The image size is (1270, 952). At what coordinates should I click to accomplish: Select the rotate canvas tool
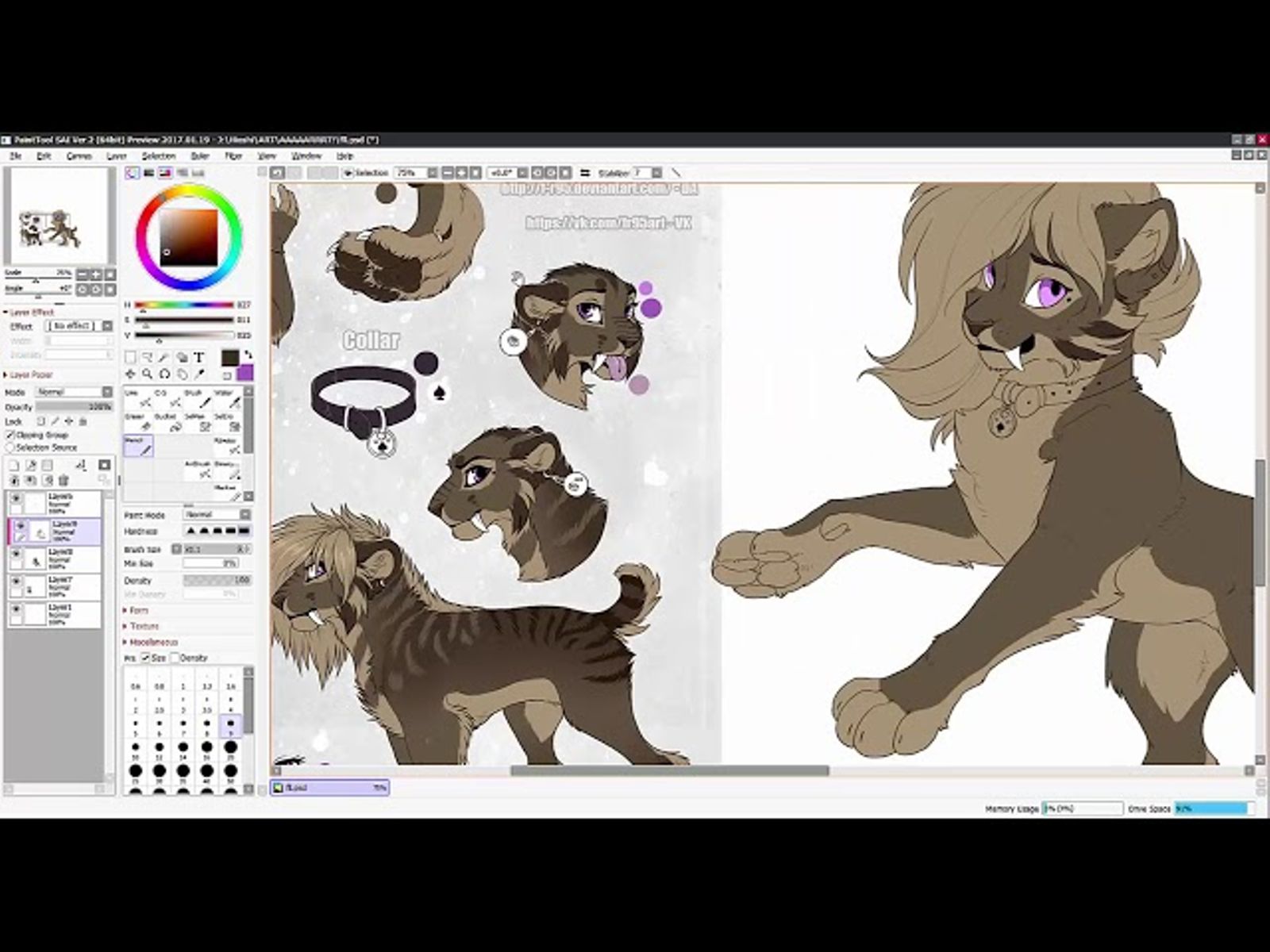(164, 374)
